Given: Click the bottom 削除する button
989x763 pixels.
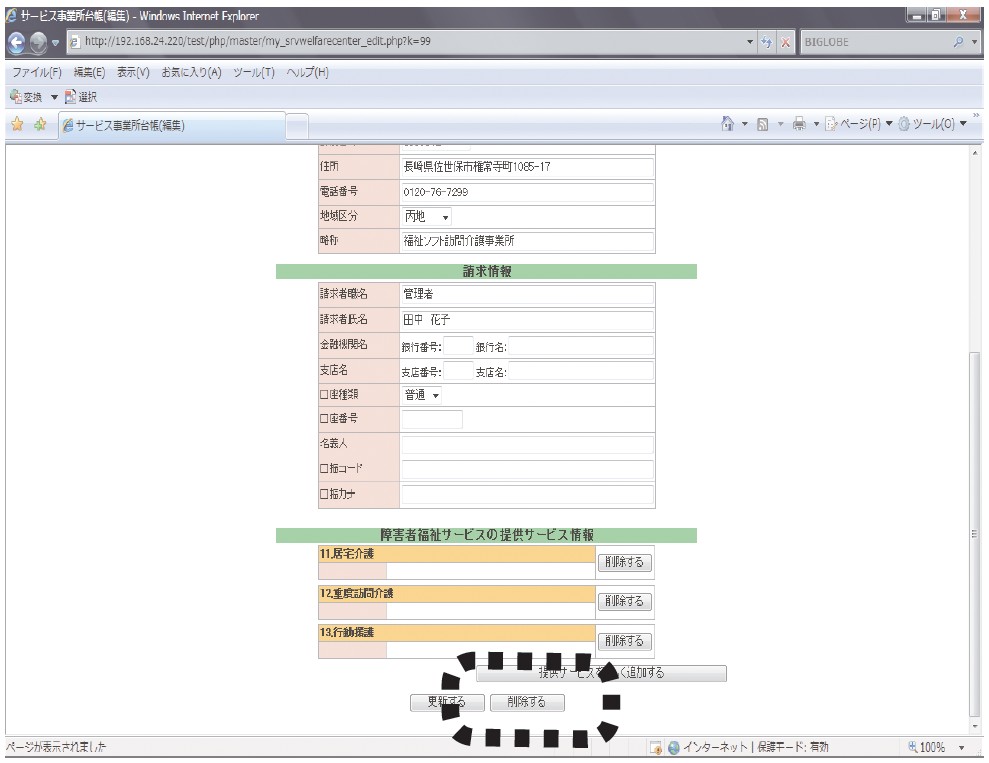Looking at the screenshot, I should [x=527, y=702].
